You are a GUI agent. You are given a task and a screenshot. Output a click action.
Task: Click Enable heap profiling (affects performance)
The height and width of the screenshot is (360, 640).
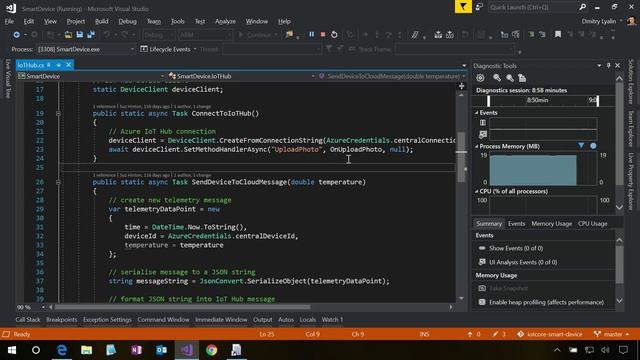click(546, 302)
